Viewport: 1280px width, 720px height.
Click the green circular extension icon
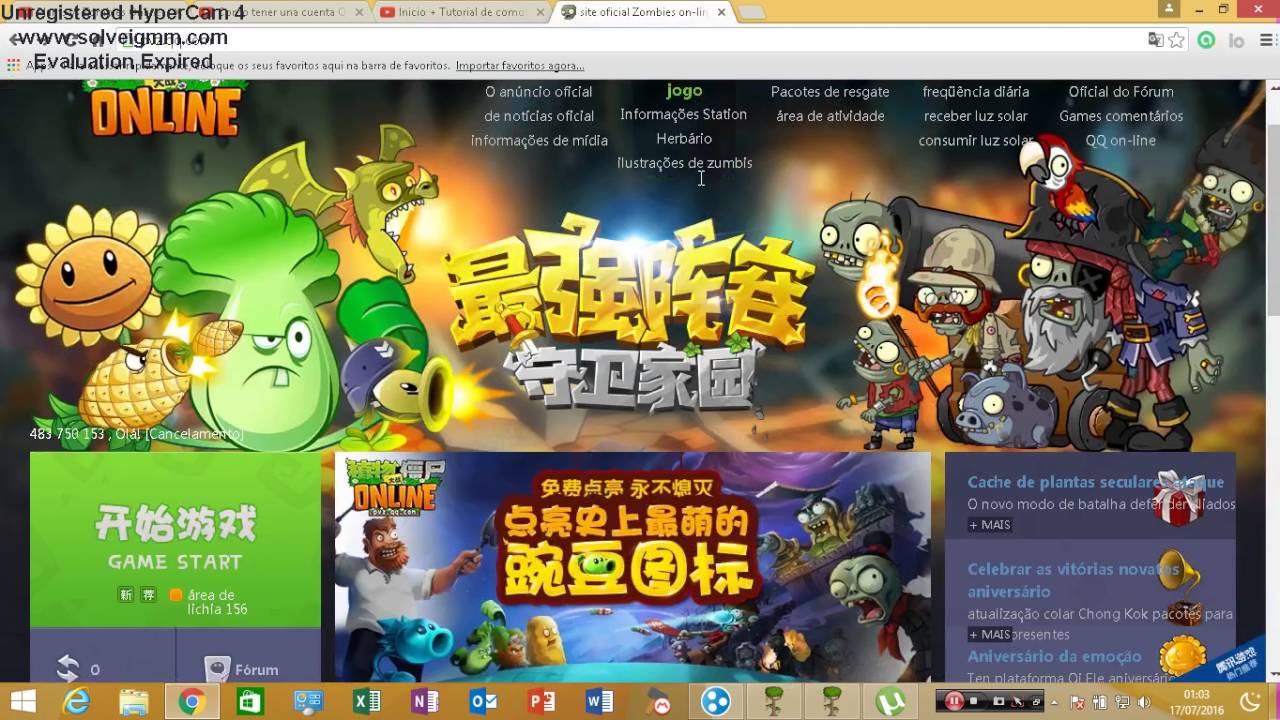click(1206, 40)
